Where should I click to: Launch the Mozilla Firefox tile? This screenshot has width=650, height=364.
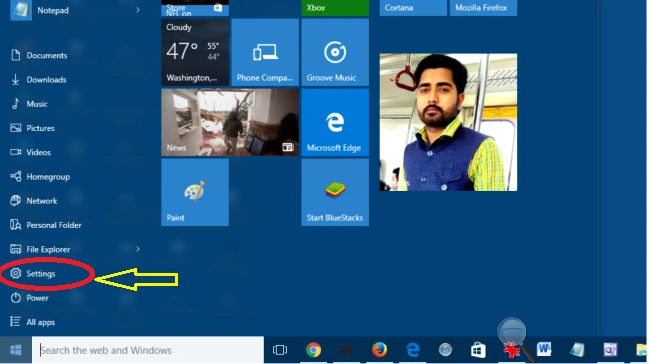(x=483, y=8)
